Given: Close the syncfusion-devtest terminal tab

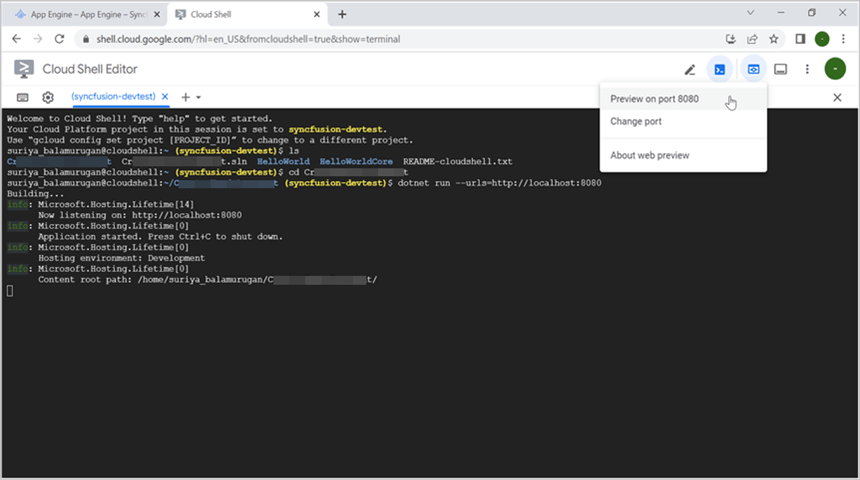Looking at the screenshot, I should click(165, 97).
